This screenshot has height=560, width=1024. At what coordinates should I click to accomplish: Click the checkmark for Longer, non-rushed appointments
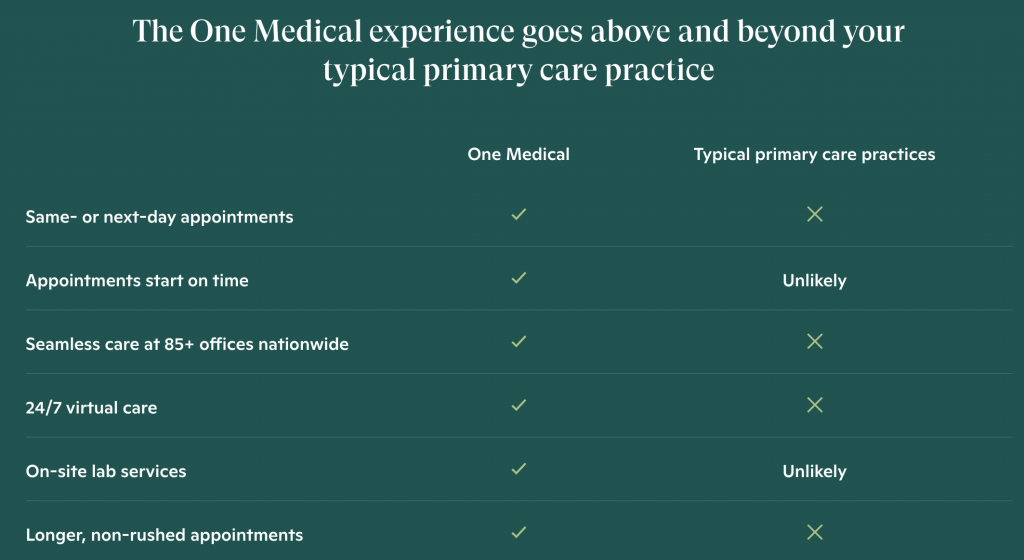519,533
